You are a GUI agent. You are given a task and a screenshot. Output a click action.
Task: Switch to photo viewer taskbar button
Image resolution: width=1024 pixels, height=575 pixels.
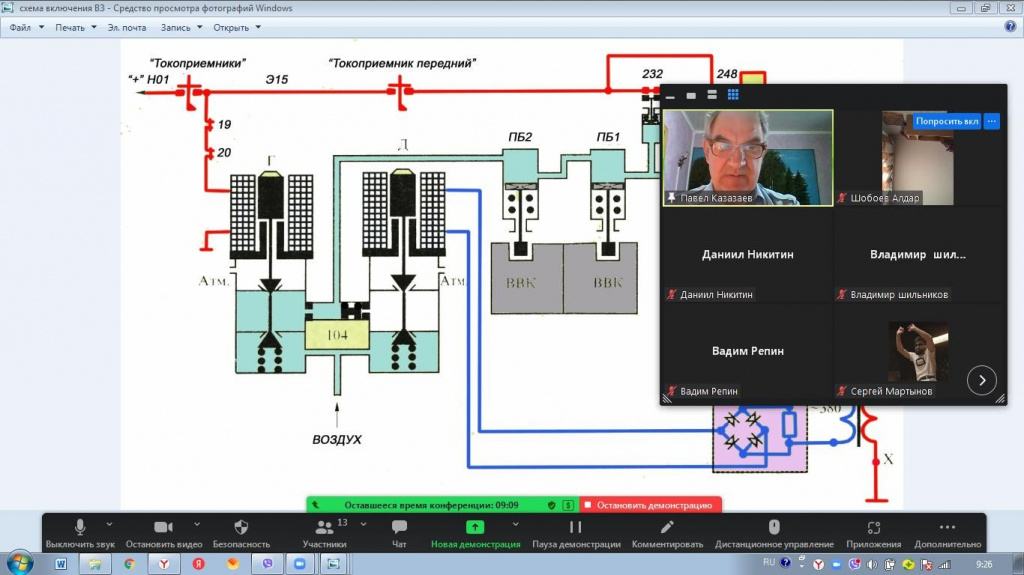pyautogui.click(x=333, y=564)
